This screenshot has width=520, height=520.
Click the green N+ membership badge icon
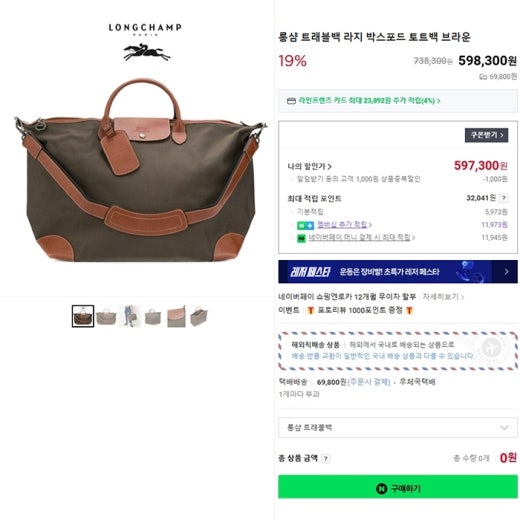tap(305, 226)
